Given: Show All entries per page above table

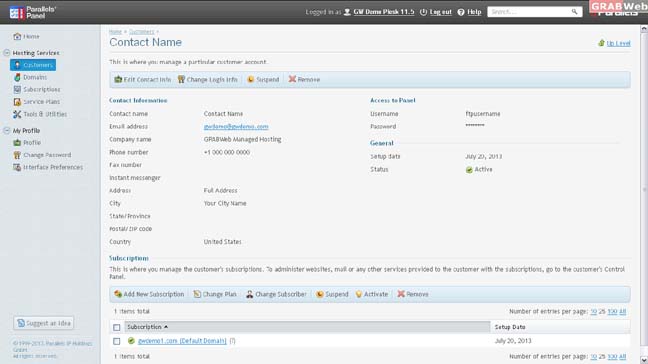Looking at the screenshot, I should [x=623, y=312].
